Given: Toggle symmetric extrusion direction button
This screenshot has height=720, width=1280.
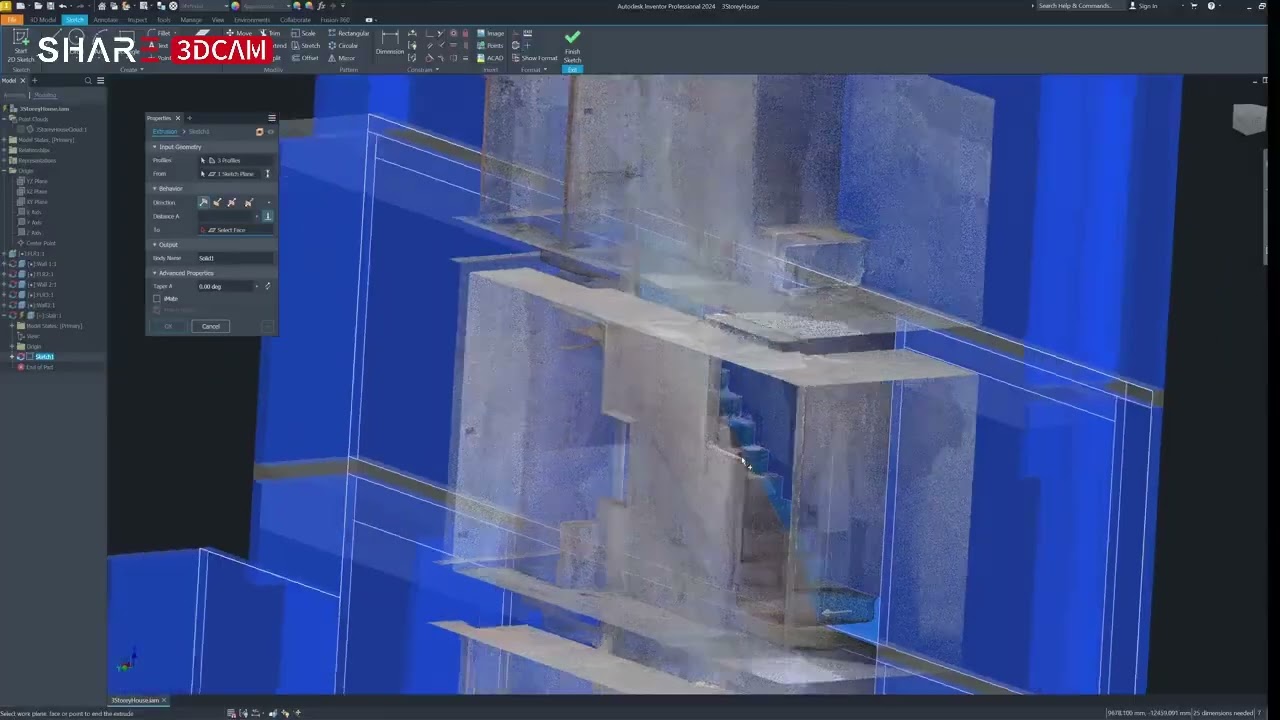Looking at the screenshot, I should (233, 202).
